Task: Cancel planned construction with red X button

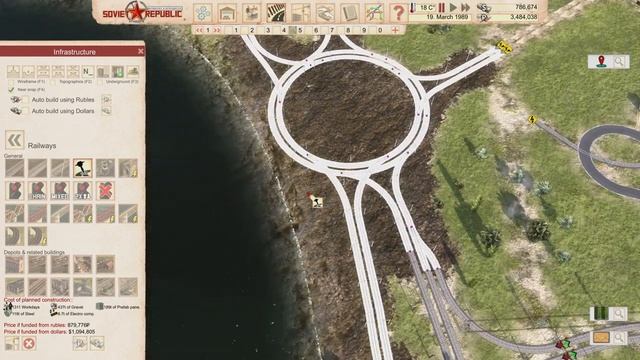Action: tap(29, 343)
